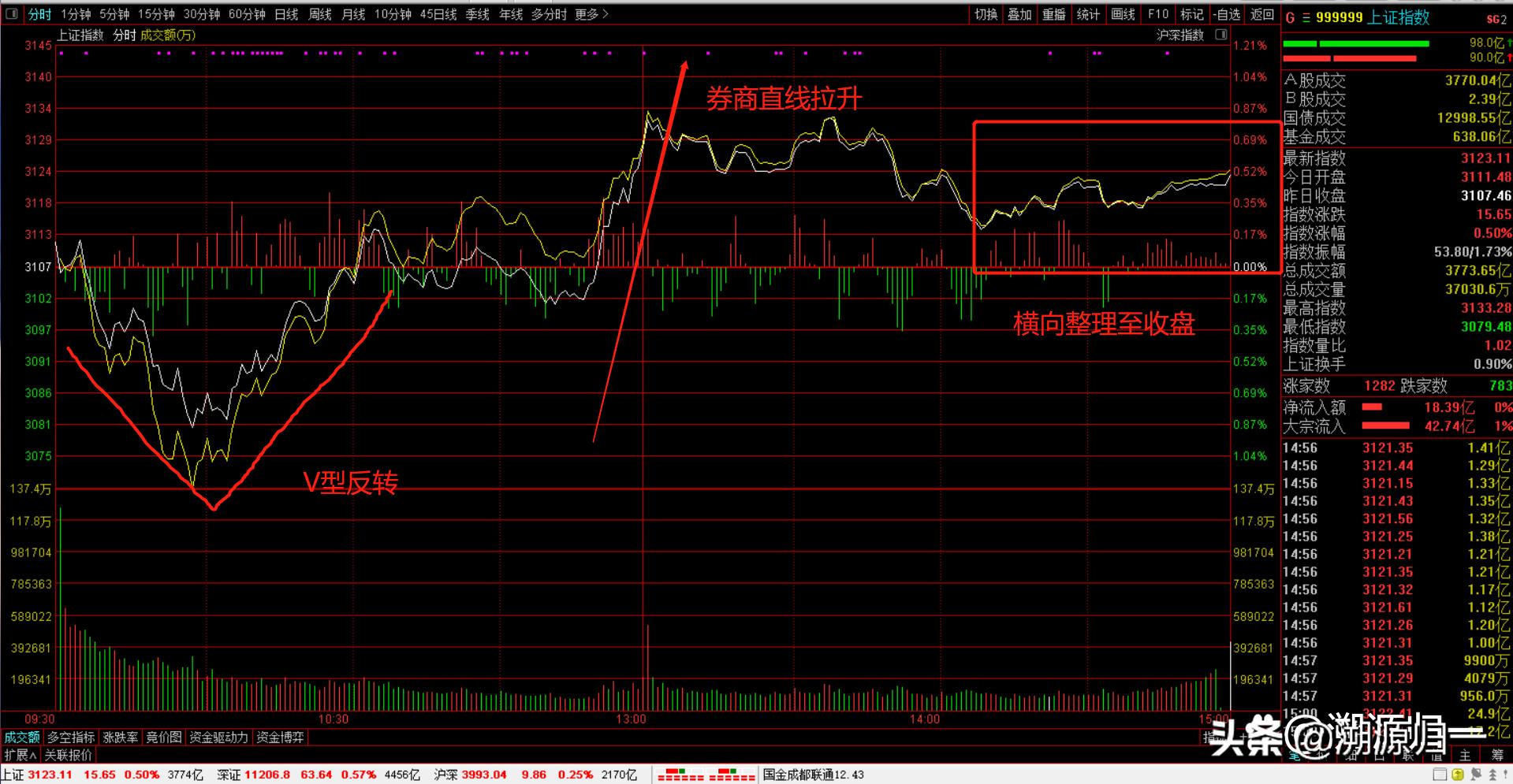1513x784 pixels.
Task: Select the 主 tab at the panel bottom
Action: [x=1465, y=755]
